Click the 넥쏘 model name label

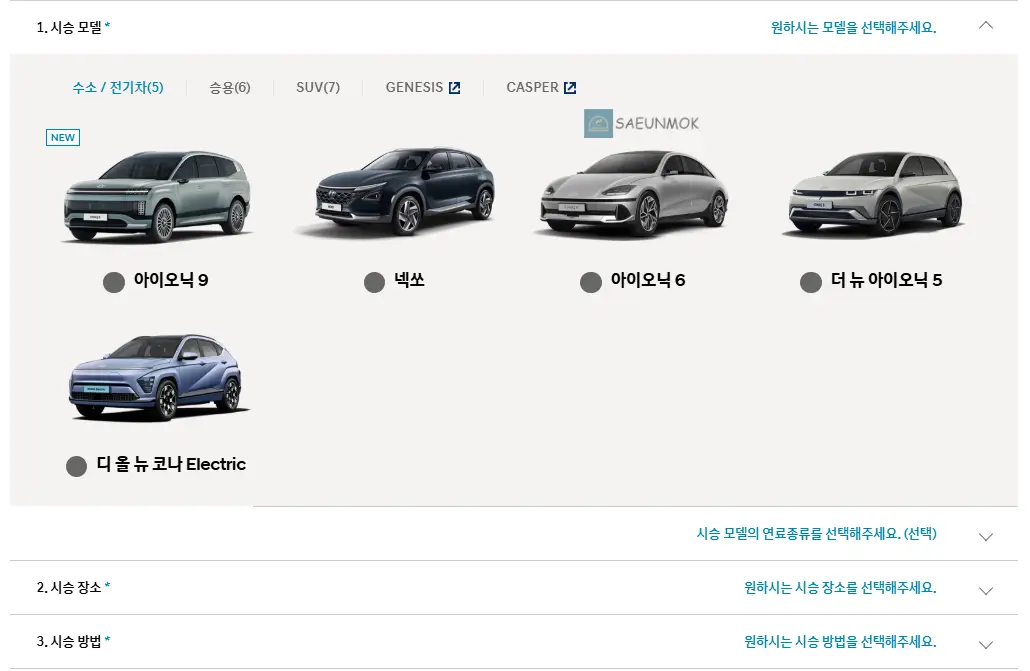pos(409,280)
